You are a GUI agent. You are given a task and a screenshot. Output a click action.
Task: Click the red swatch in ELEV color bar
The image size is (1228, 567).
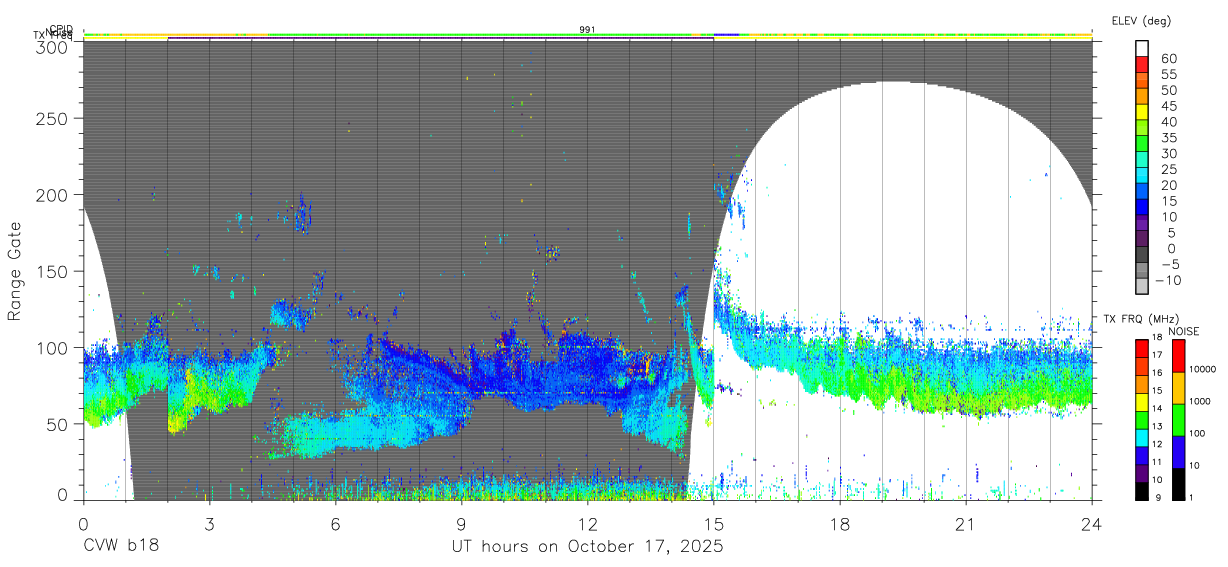click(x=1142, y=65)
